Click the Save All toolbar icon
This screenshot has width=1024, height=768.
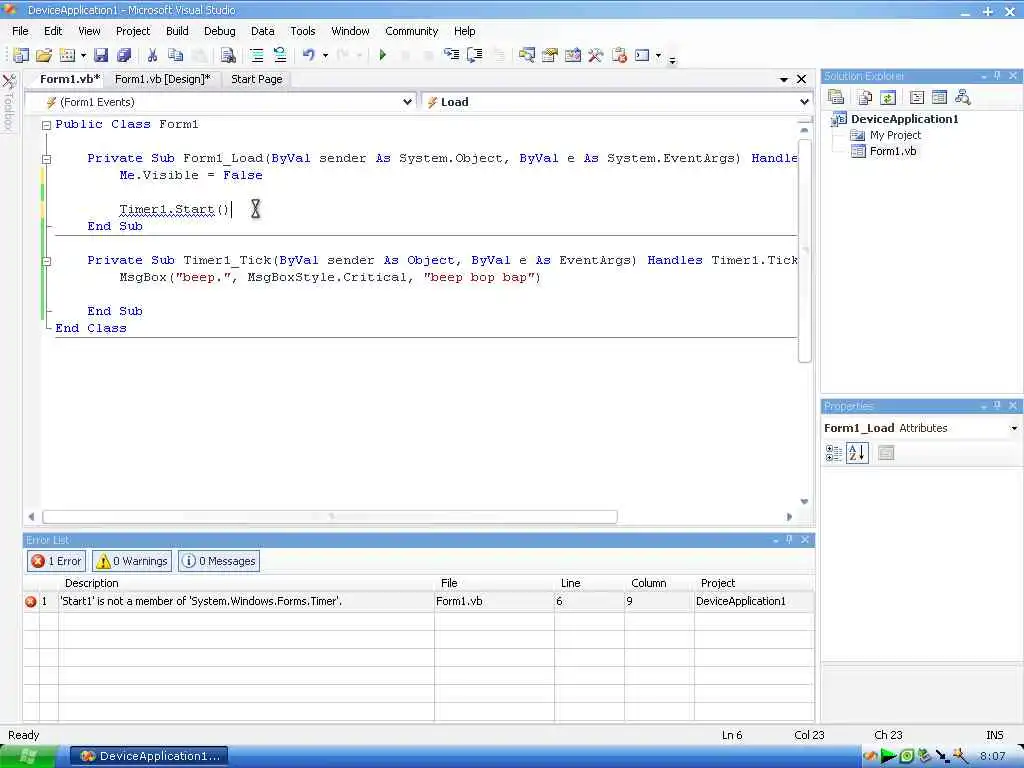(x=123, y=56)
